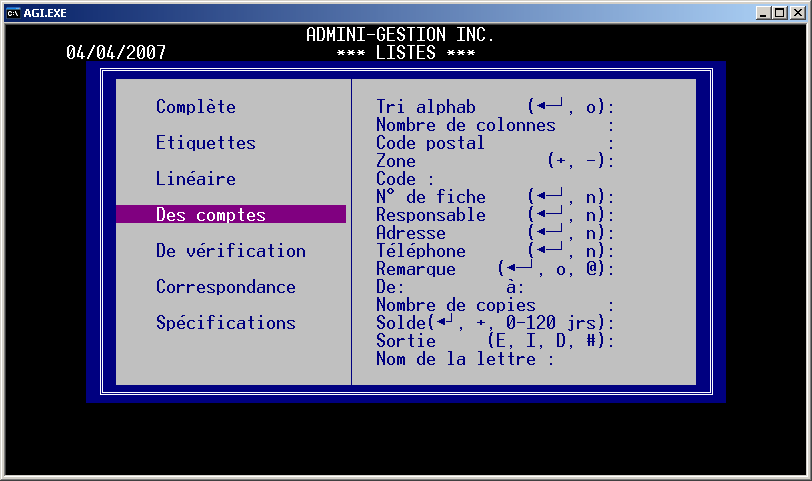Select the Complète list option

tap(196, 107)
